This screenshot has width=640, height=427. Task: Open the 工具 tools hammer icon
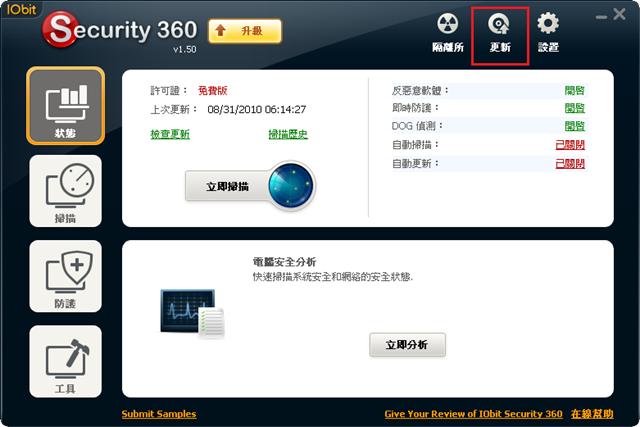65,361
